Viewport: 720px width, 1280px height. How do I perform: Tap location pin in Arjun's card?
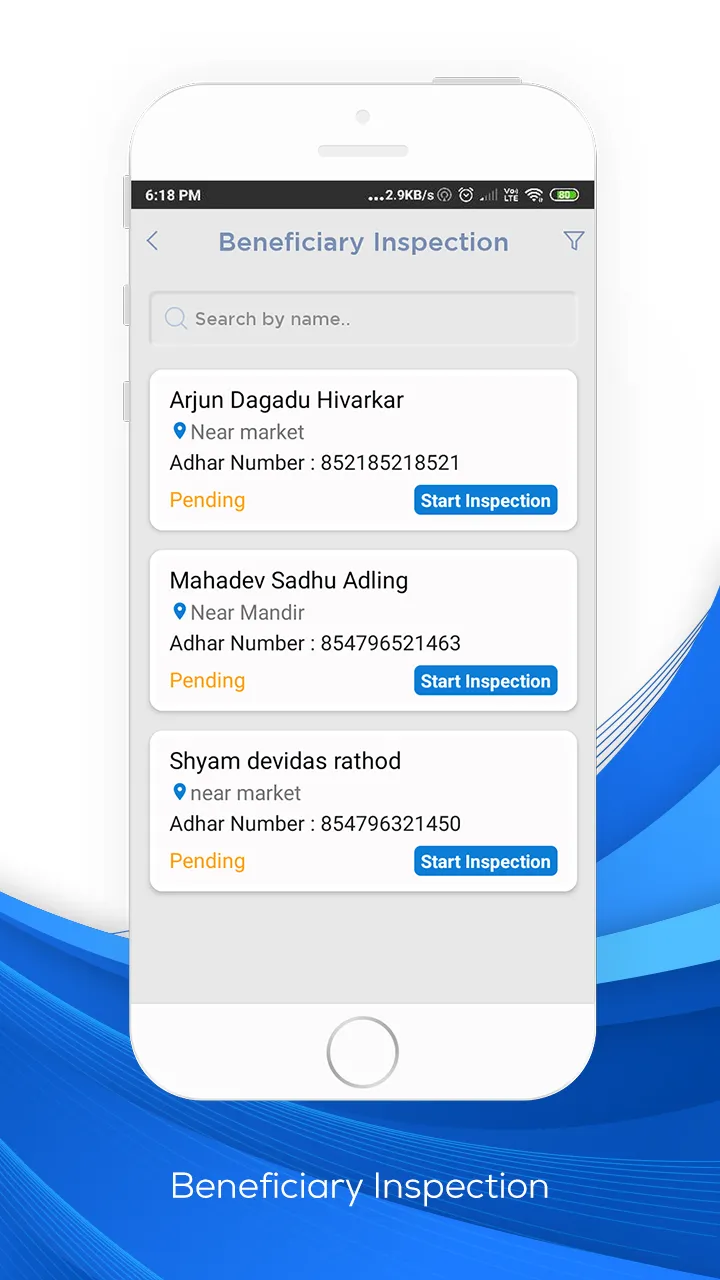point(180,431)
